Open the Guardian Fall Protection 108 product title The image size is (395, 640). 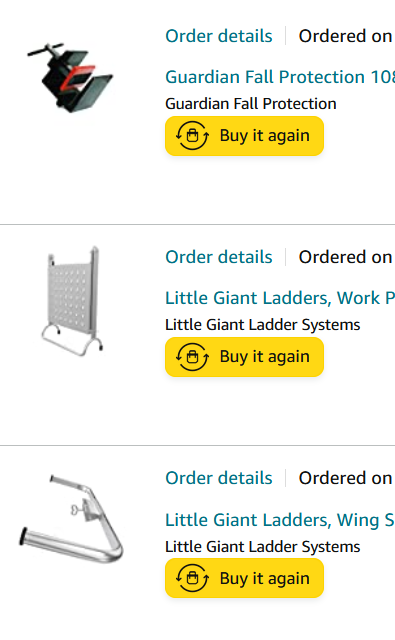280,77
